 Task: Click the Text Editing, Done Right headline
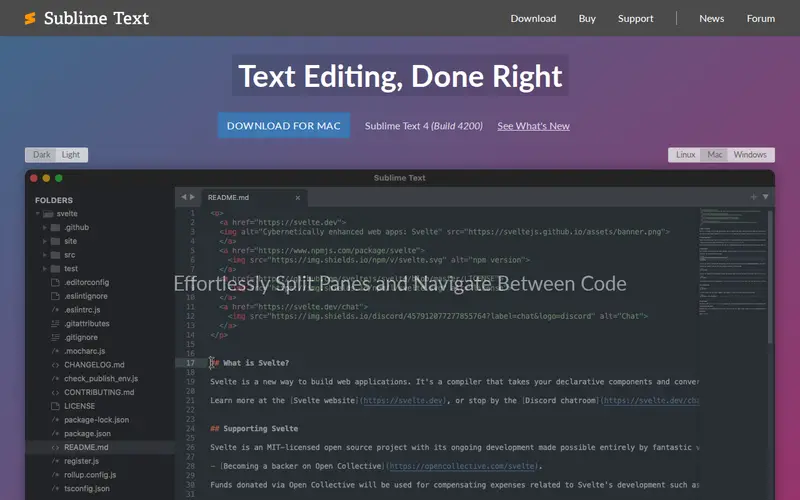(400, 76)
